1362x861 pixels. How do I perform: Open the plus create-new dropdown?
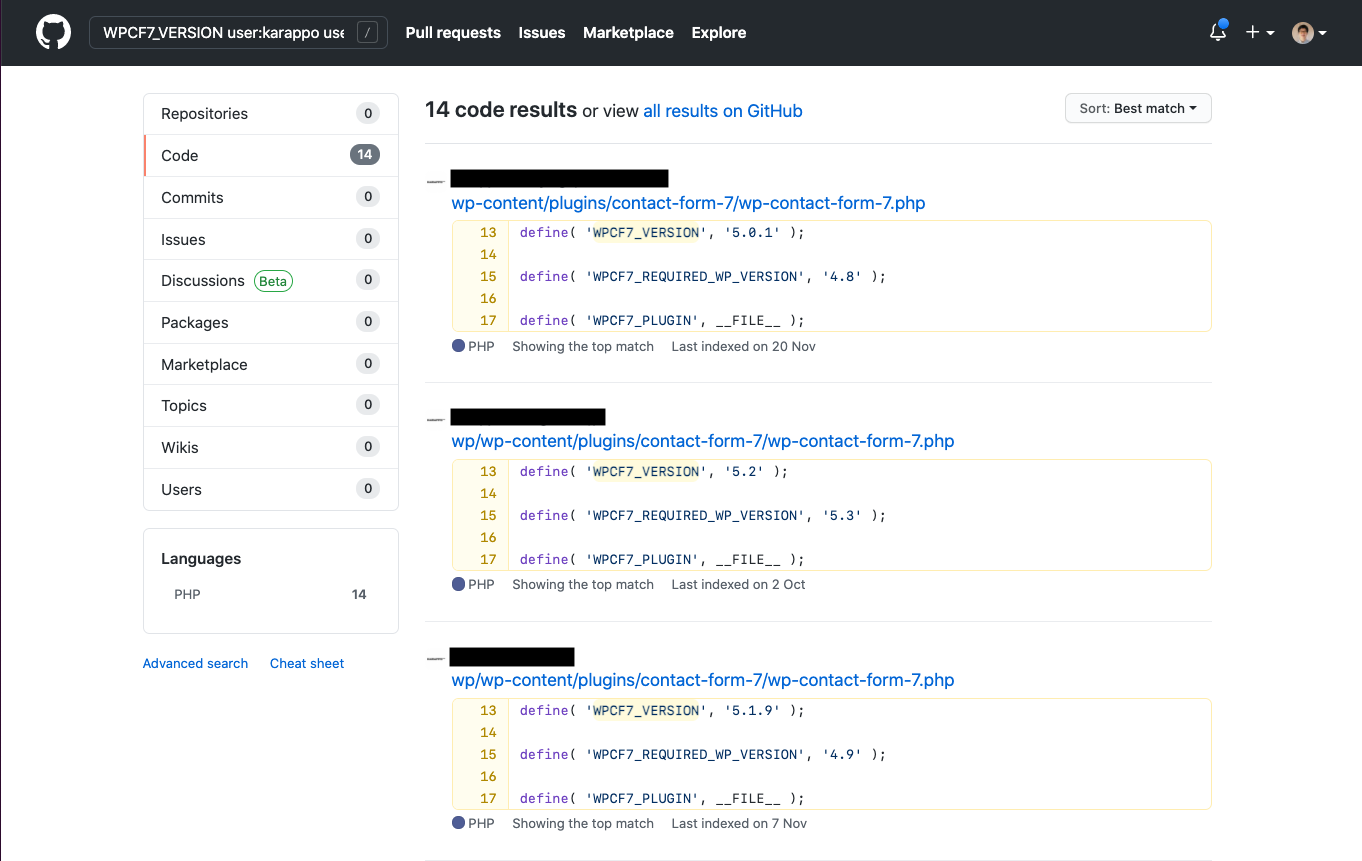(x=1259, y=33)
